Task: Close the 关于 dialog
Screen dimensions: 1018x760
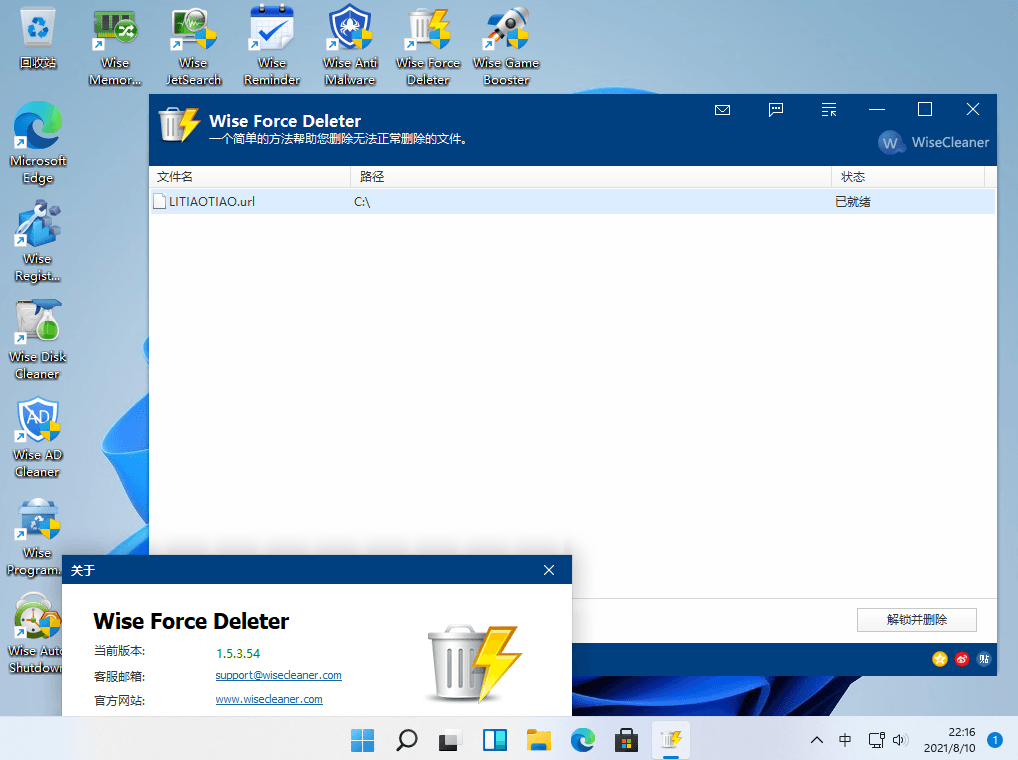Action: click(x=549, y=570)
